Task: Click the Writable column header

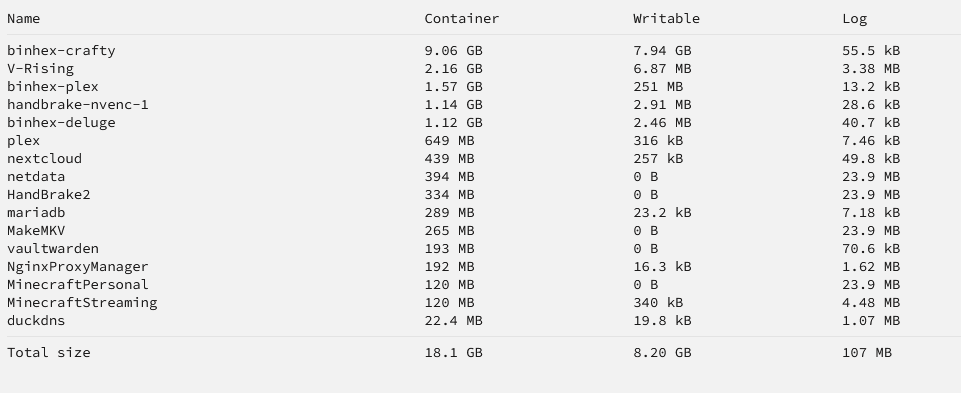Action: (666, 18)
